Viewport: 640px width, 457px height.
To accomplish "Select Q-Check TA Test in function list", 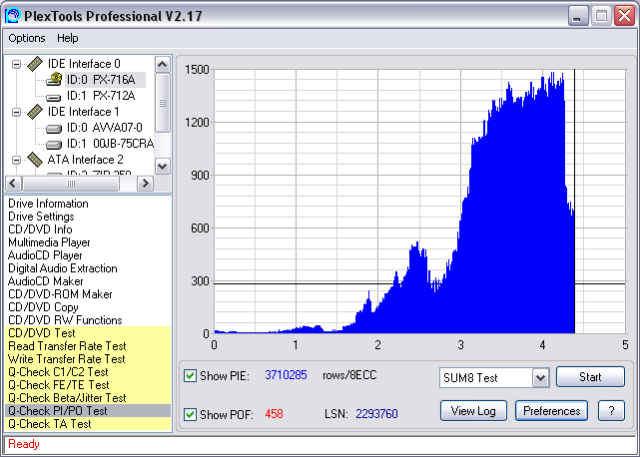I will click(x=50, y=424).
